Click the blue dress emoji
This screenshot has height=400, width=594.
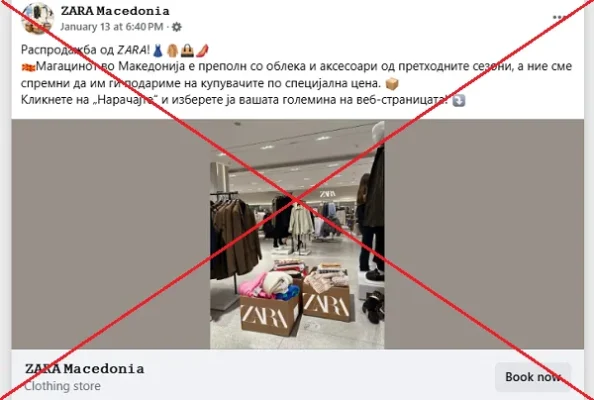pyautogui.click(x=158, y=50)
